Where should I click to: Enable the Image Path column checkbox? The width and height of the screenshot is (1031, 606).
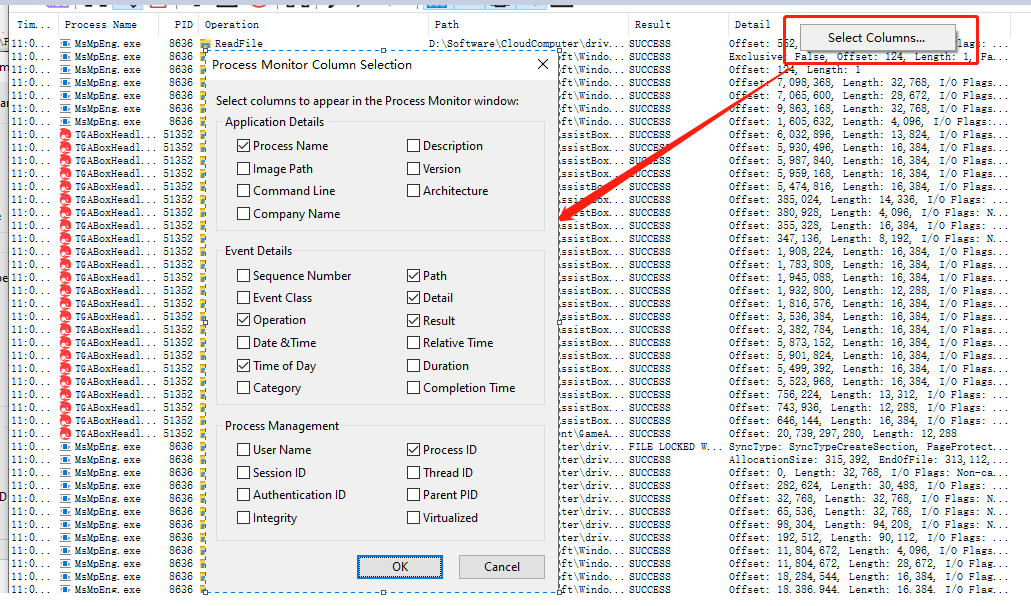point(244,167)
